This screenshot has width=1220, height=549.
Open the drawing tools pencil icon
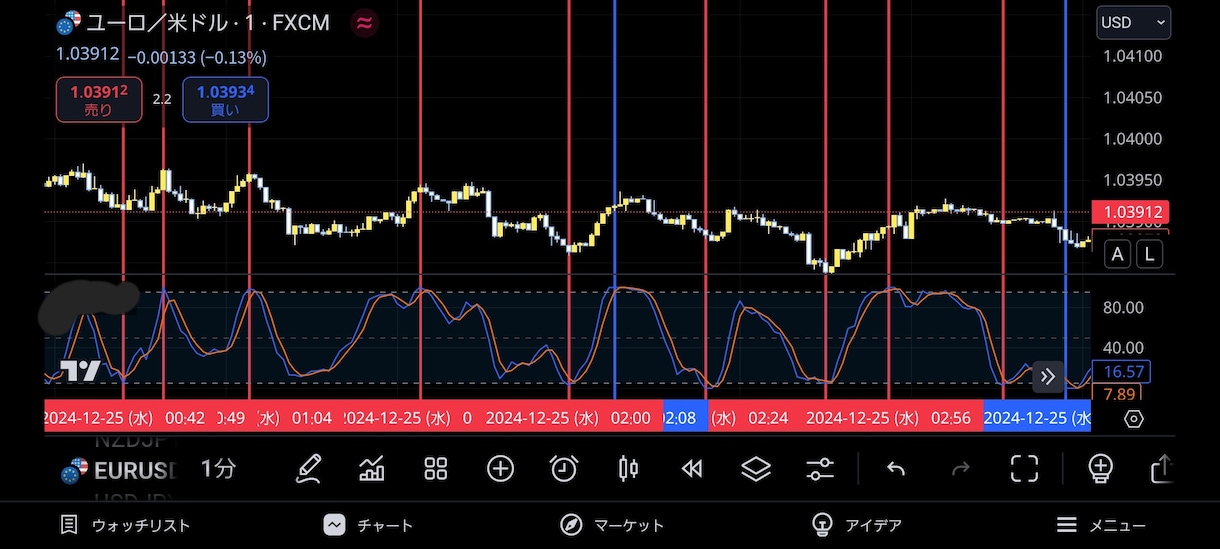309,468
